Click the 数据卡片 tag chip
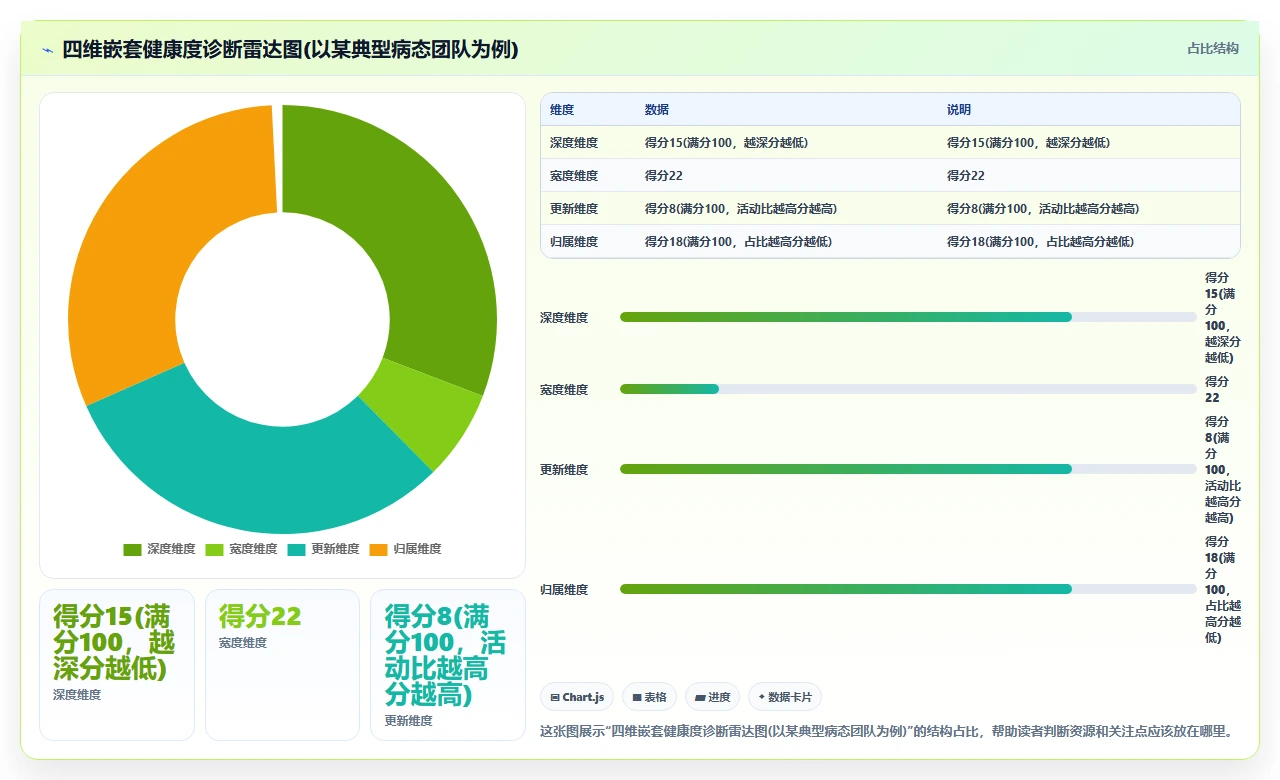 (785, 697)
